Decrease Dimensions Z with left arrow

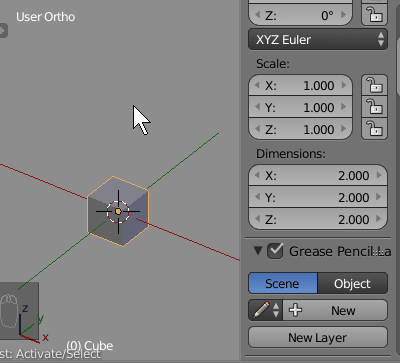coord(257,219)
